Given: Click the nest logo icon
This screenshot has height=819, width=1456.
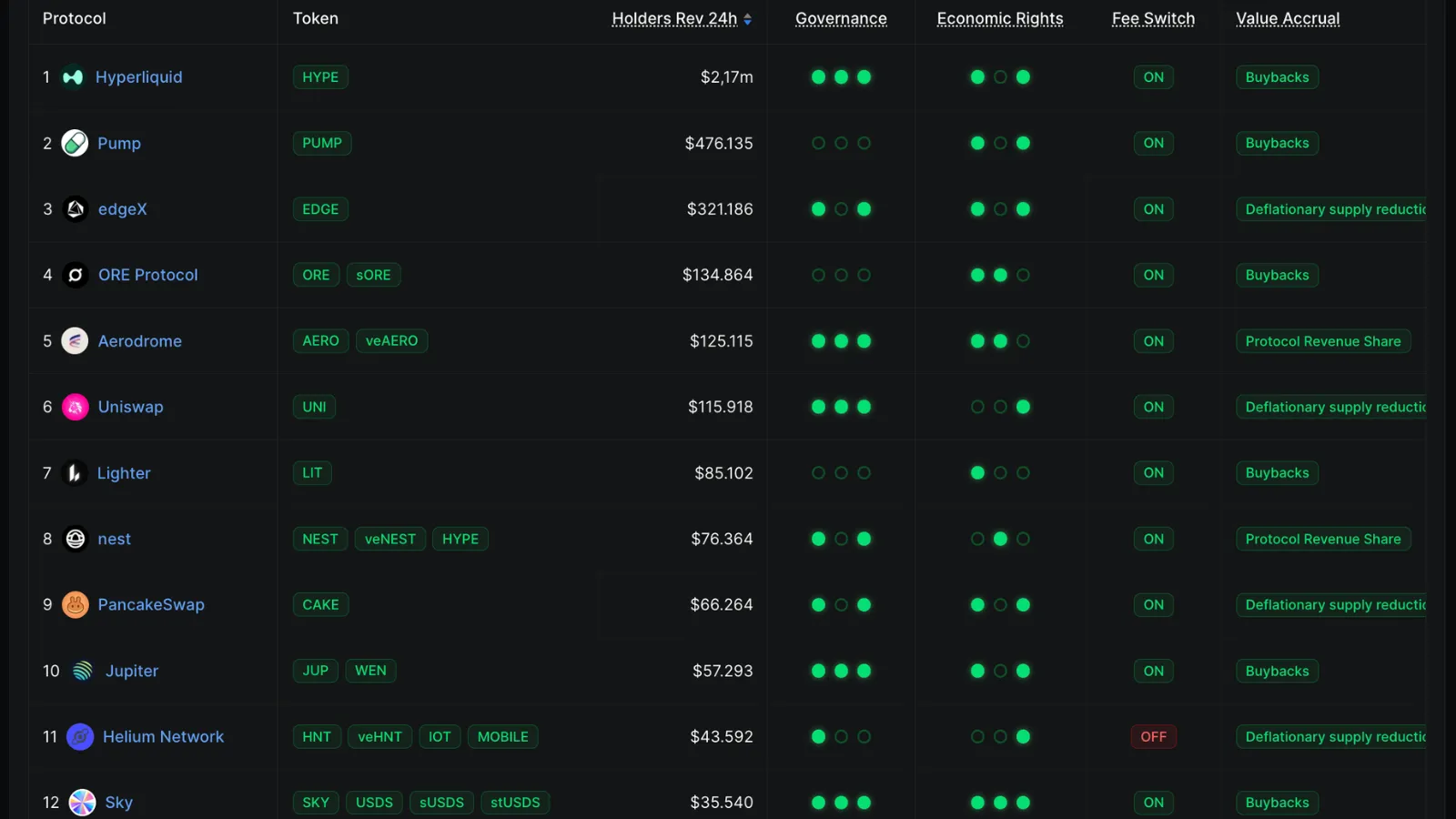Looking at the screenshot, I should click(76, 539).
